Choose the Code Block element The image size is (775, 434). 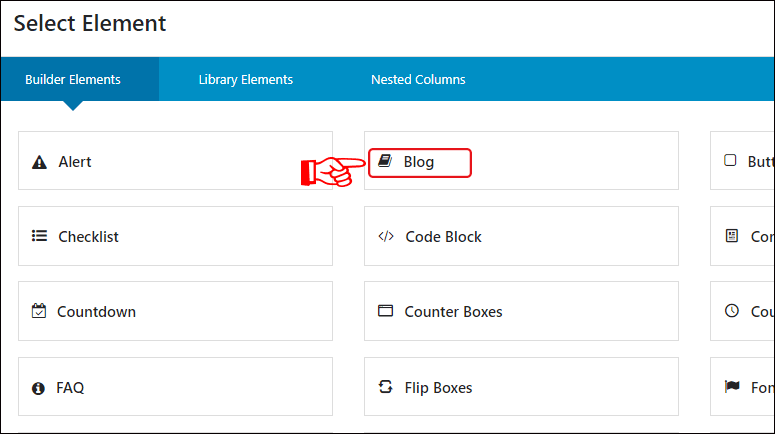(x=521, y=236)
